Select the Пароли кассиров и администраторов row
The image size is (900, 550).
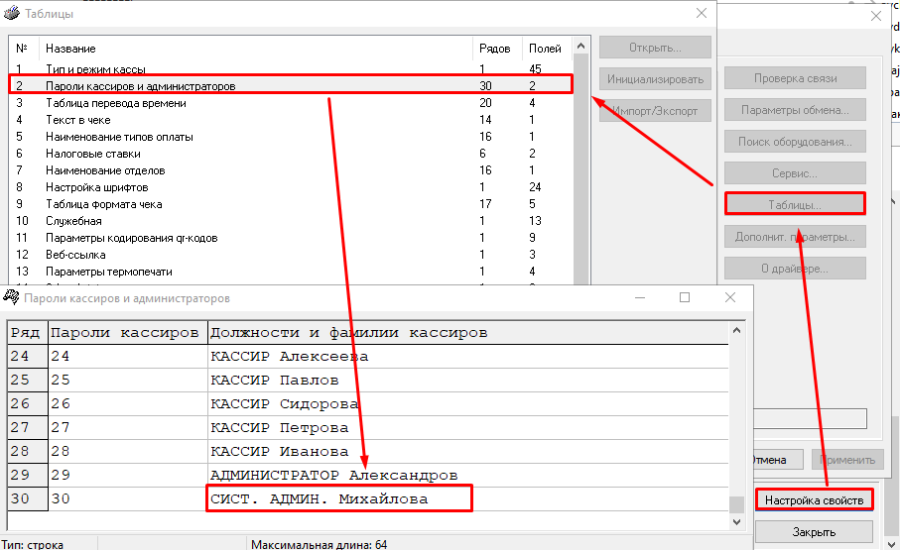[x=140, y=86]
